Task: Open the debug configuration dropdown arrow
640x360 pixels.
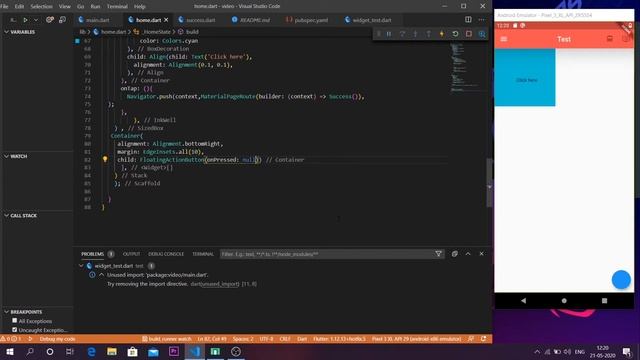Action: (x=36, y=20)
